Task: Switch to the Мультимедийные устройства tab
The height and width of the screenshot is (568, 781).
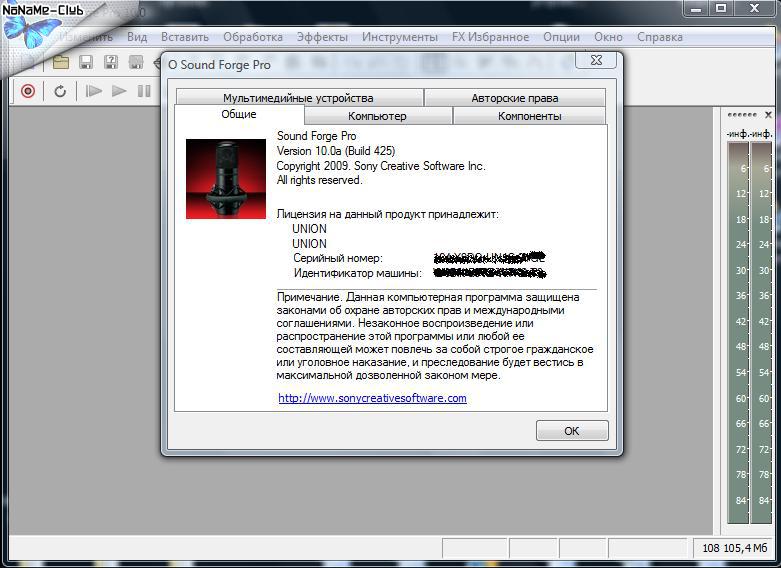Action: coord(298,98)
